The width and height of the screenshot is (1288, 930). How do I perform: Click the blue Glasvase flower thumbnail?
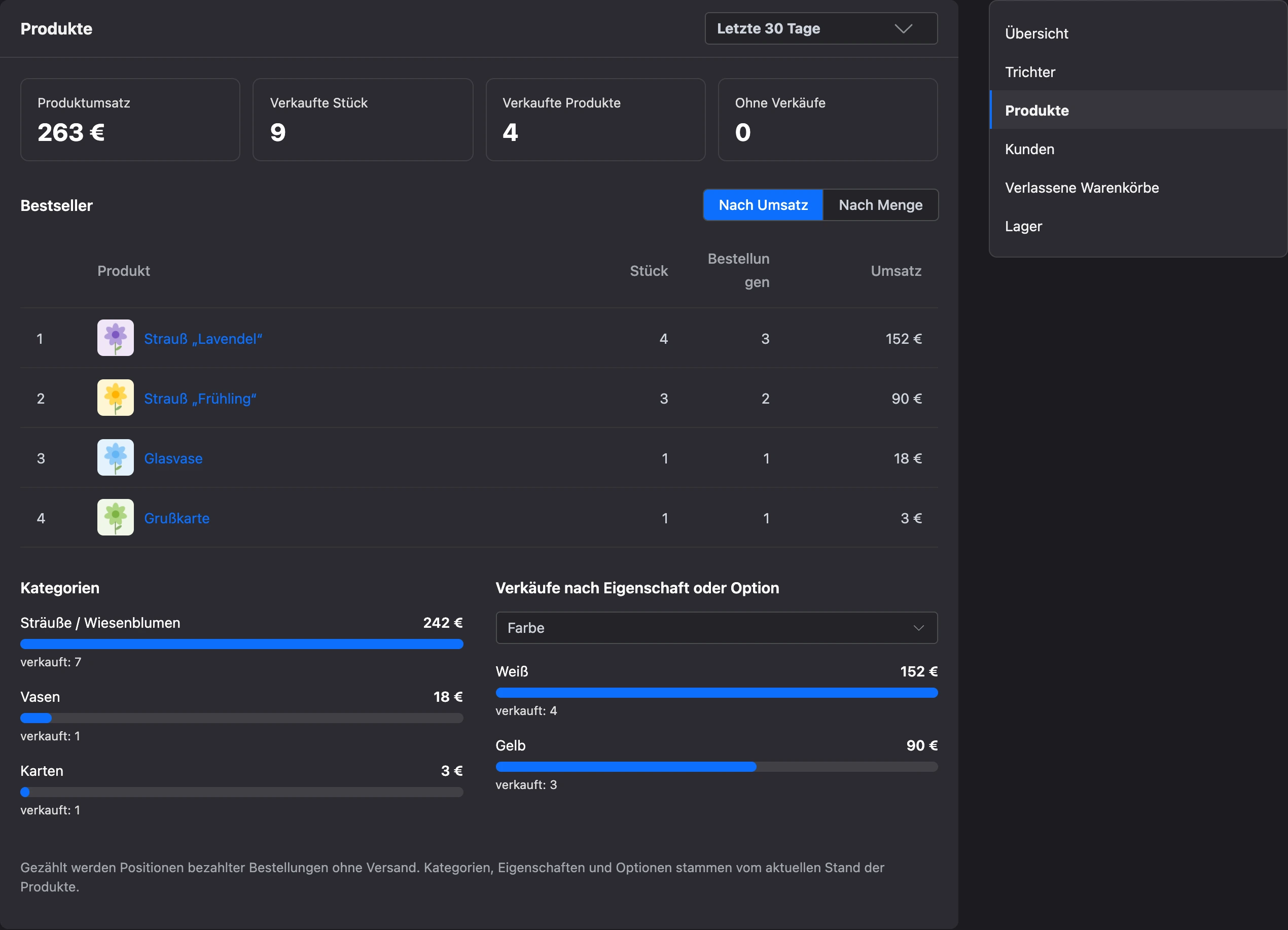(x=115, y=457)
